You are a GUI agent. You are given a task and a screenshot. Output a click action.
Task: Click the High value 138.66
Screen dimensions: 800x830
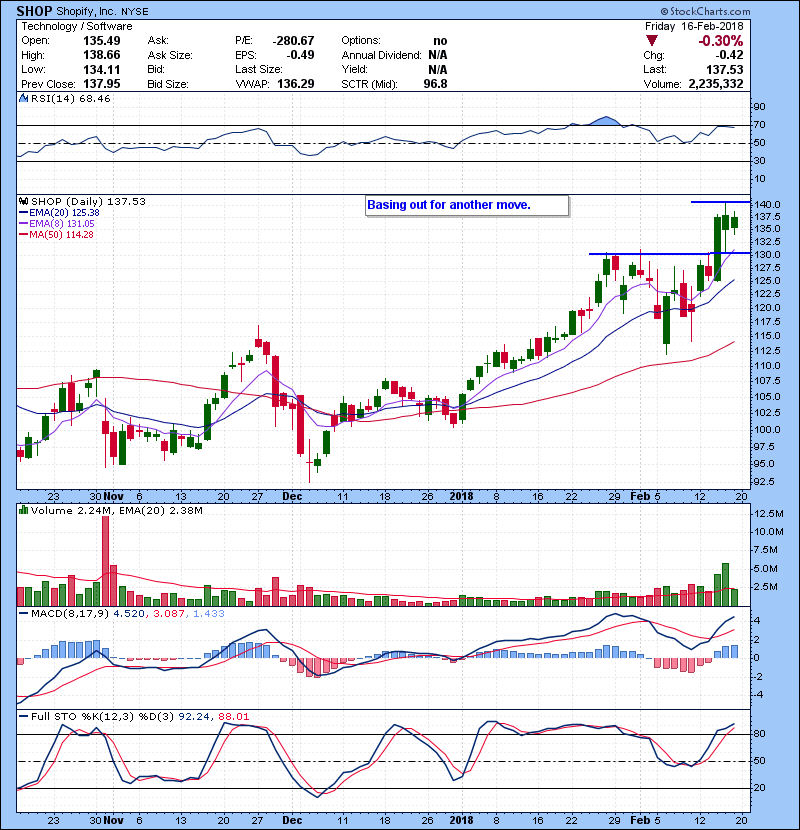(102, 55)
